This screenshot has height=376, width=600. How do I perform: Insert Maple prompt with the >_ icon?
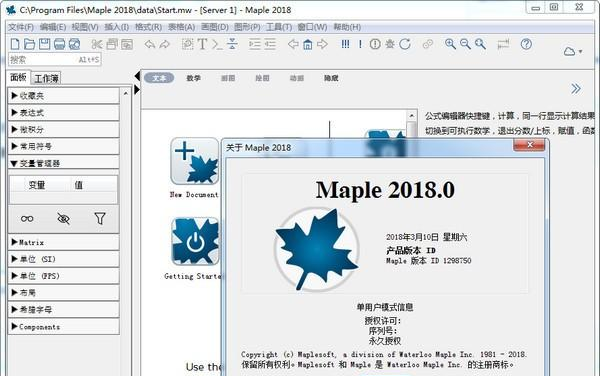coord(217,44)
